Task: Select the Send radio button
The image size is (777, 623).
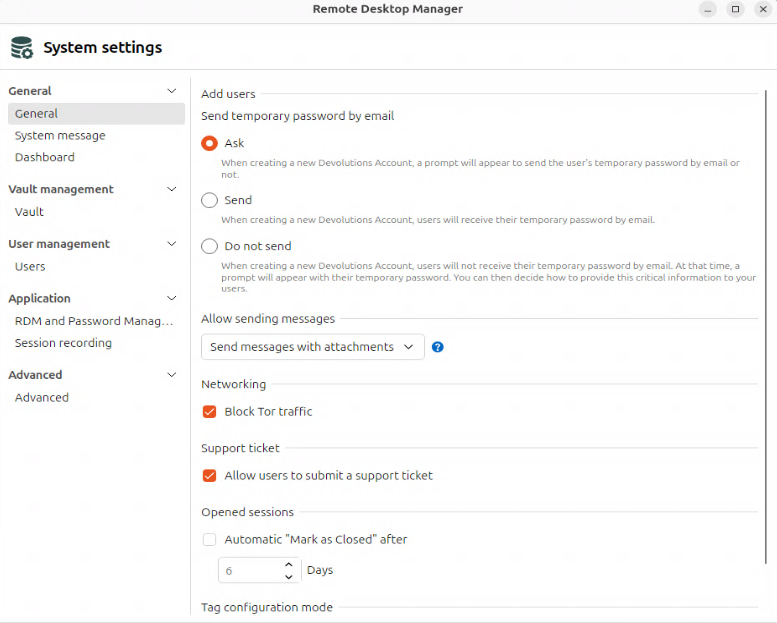Action: [209, 200]
